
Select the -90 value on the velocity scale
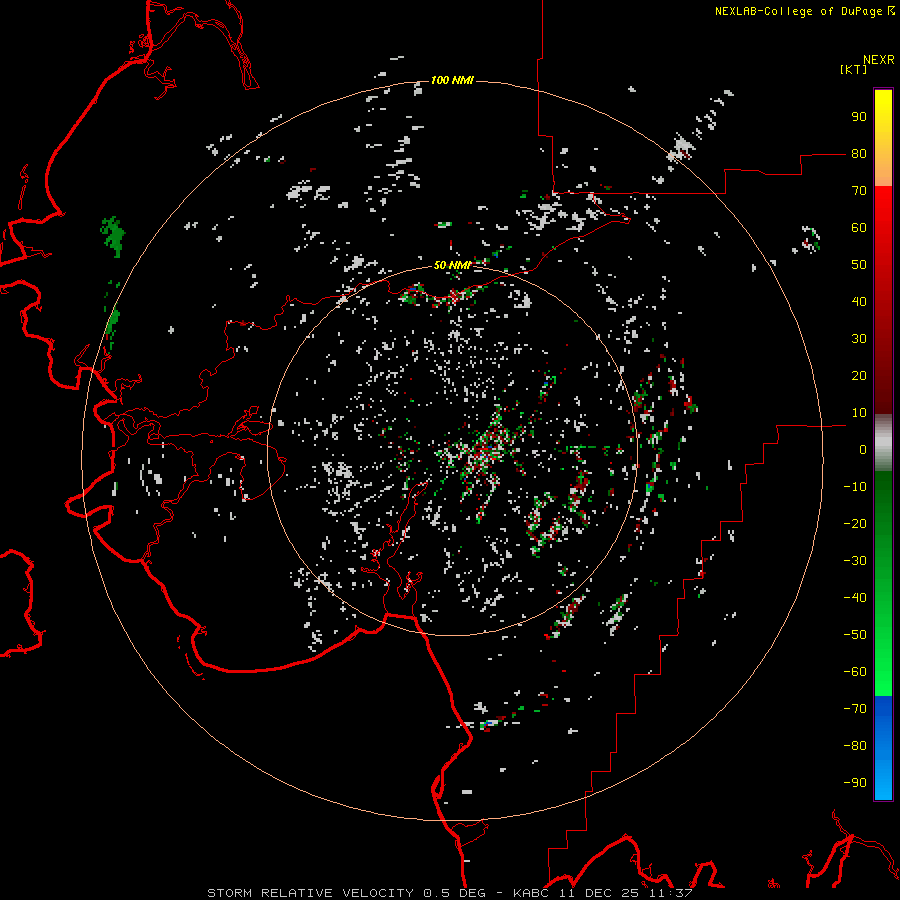(855, 783)
